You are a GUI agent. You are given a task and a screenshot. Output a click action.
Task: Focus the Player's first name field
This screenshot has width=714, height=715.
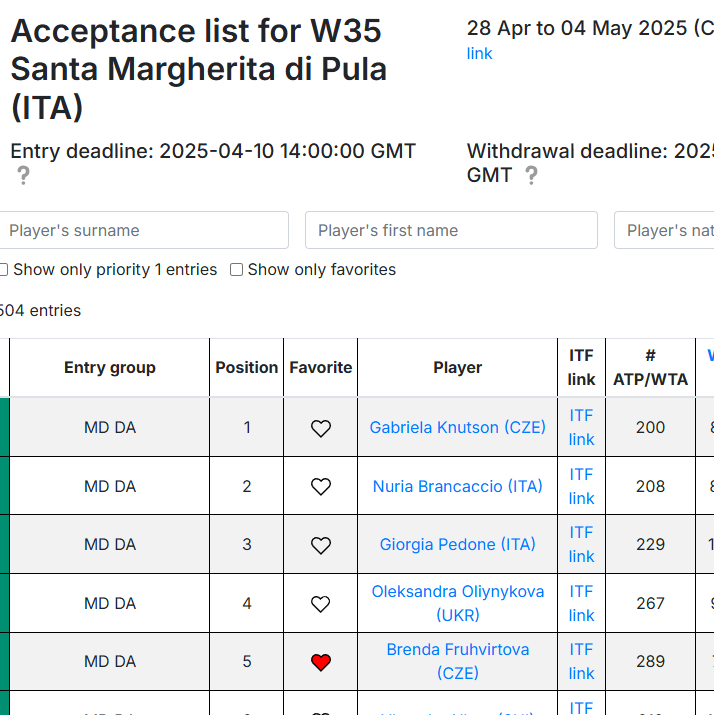point(451,230)
